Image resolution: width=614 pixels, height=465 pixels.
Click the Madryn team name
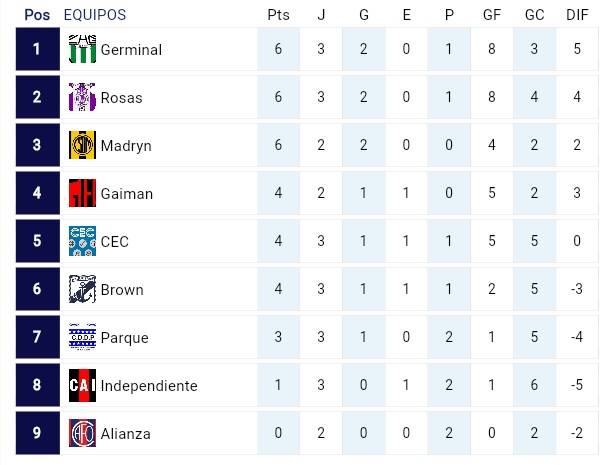coord(126,146)
